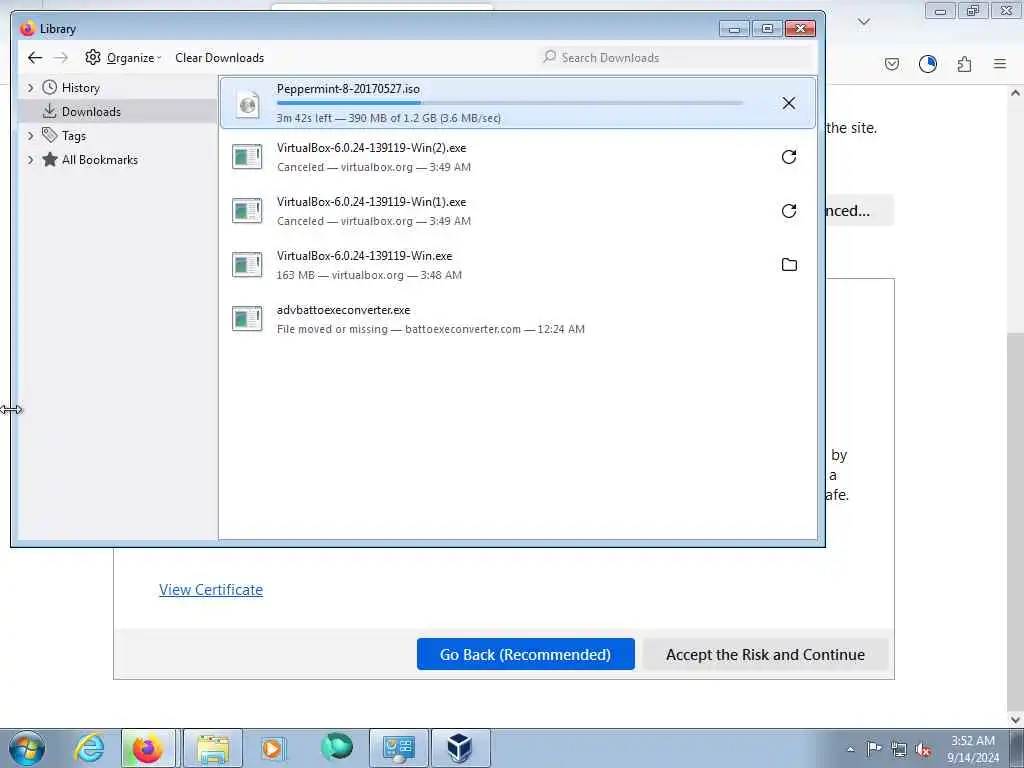This screenshot has height=768, width=1024.
Task: Select Downloads in the sidebar
Action: 91,112
